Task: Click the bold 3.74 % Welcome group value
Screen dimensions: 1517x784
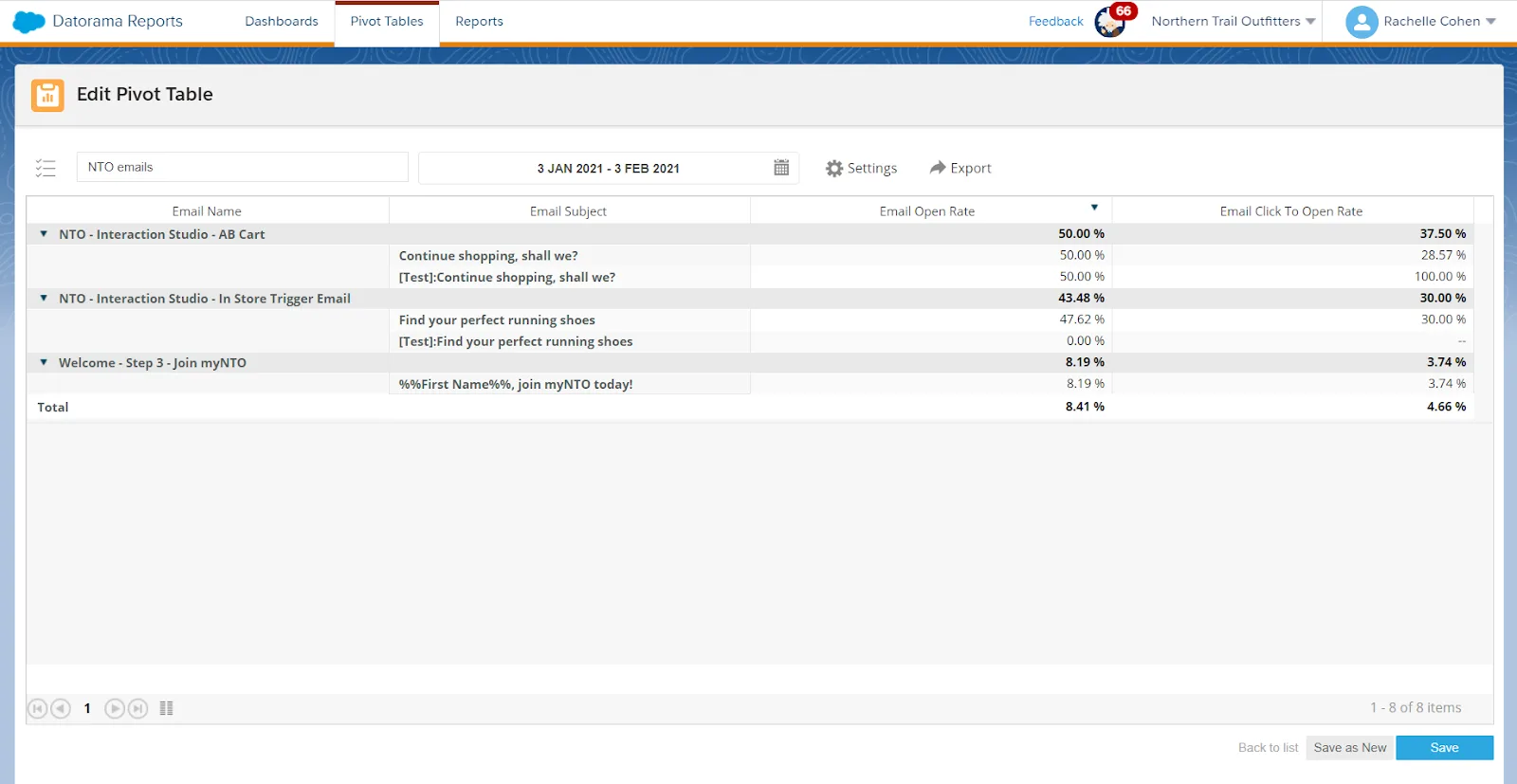Action: pos(1446,362)
